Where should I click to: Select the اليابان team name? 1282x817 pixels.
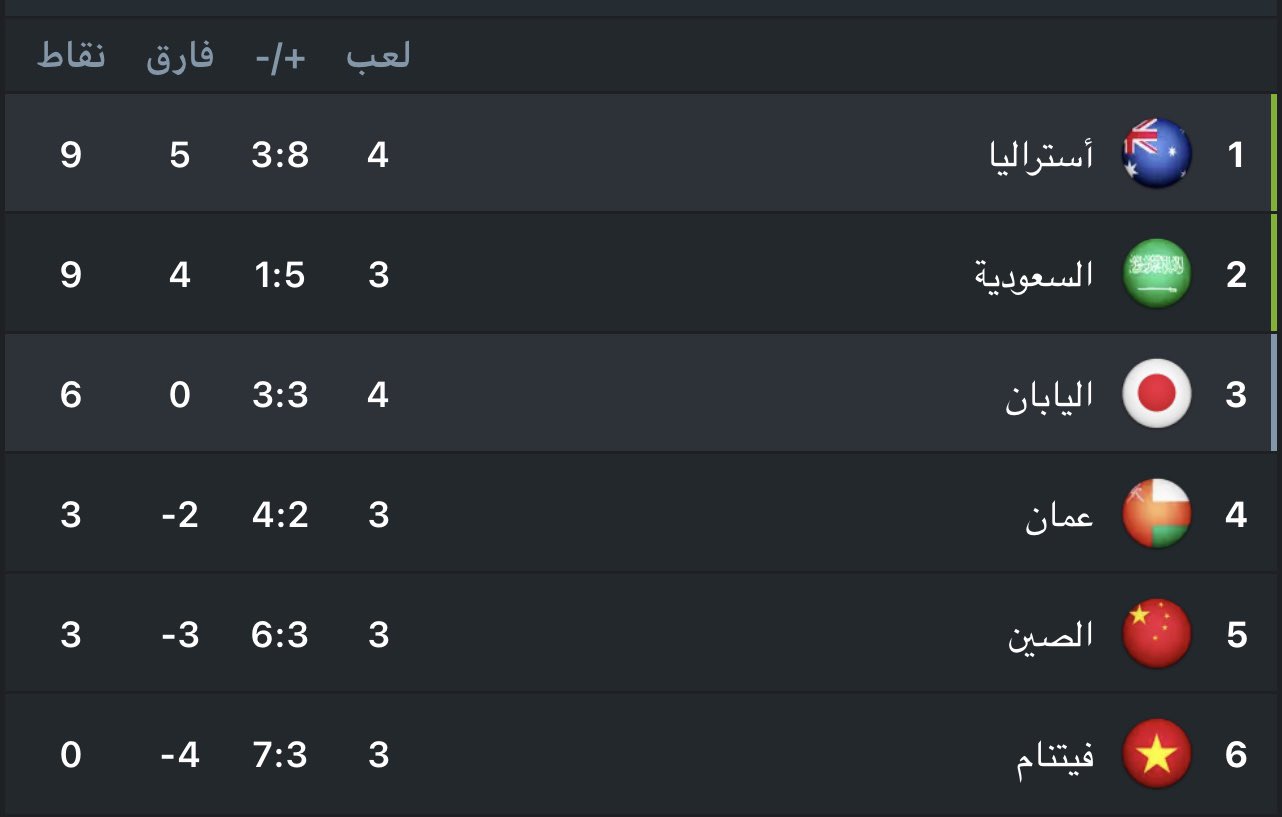tap(1049, 396)
